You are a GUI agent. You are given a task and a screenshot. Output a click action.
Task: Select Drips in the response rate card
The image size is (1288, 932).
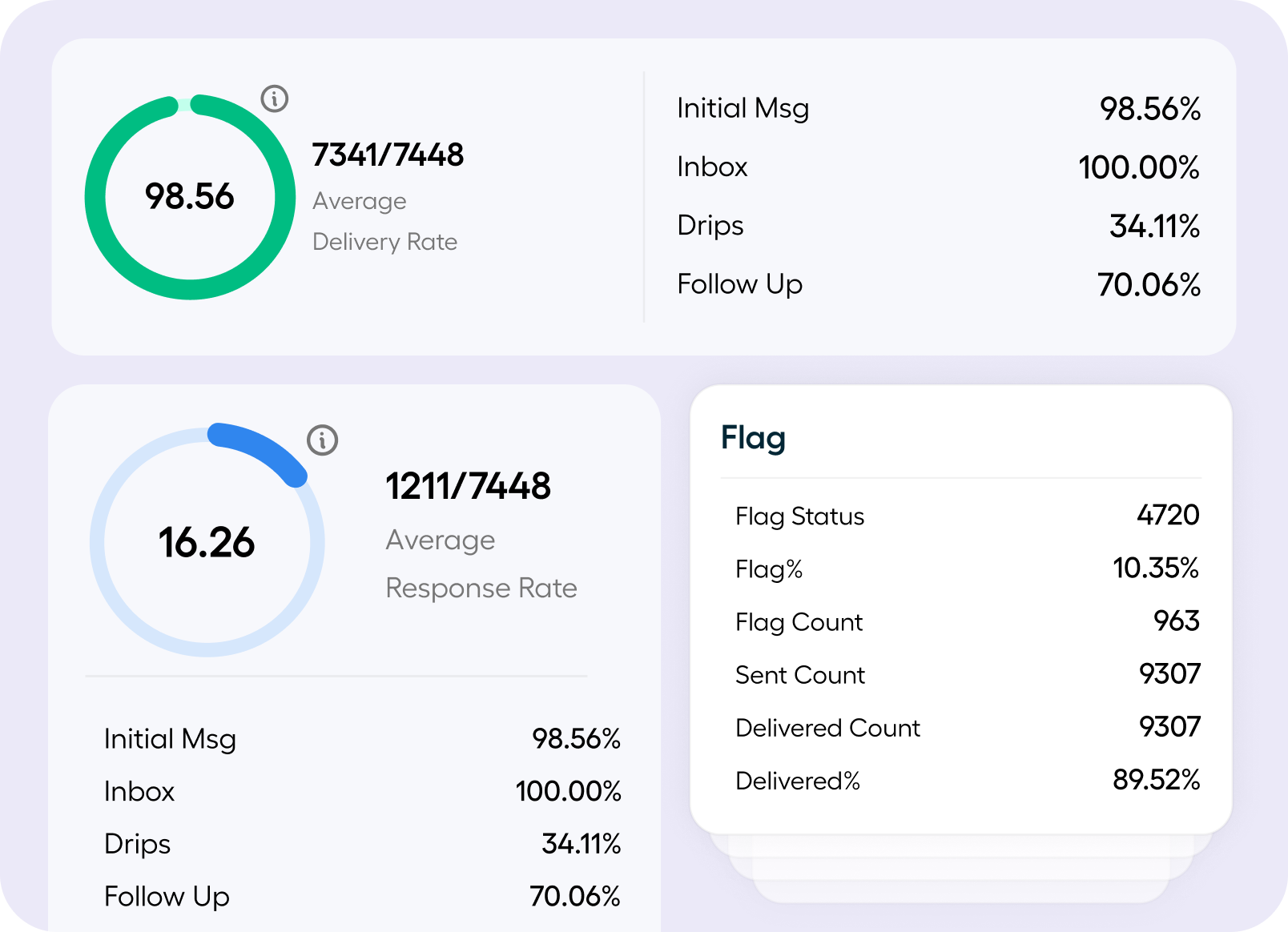[138, 844]
